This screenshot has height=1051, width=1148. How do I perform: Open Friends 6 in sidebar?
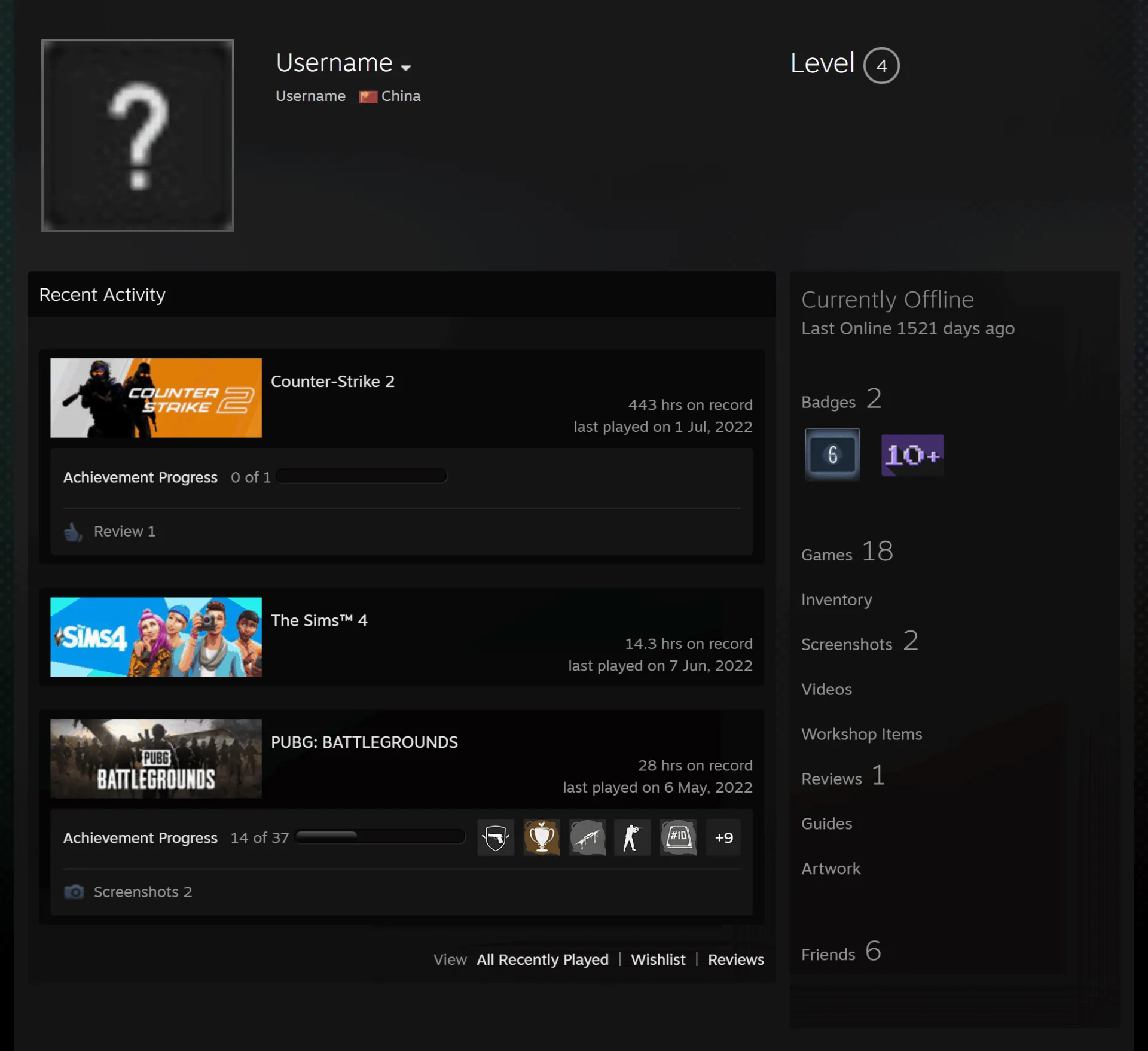click(841, 952)
